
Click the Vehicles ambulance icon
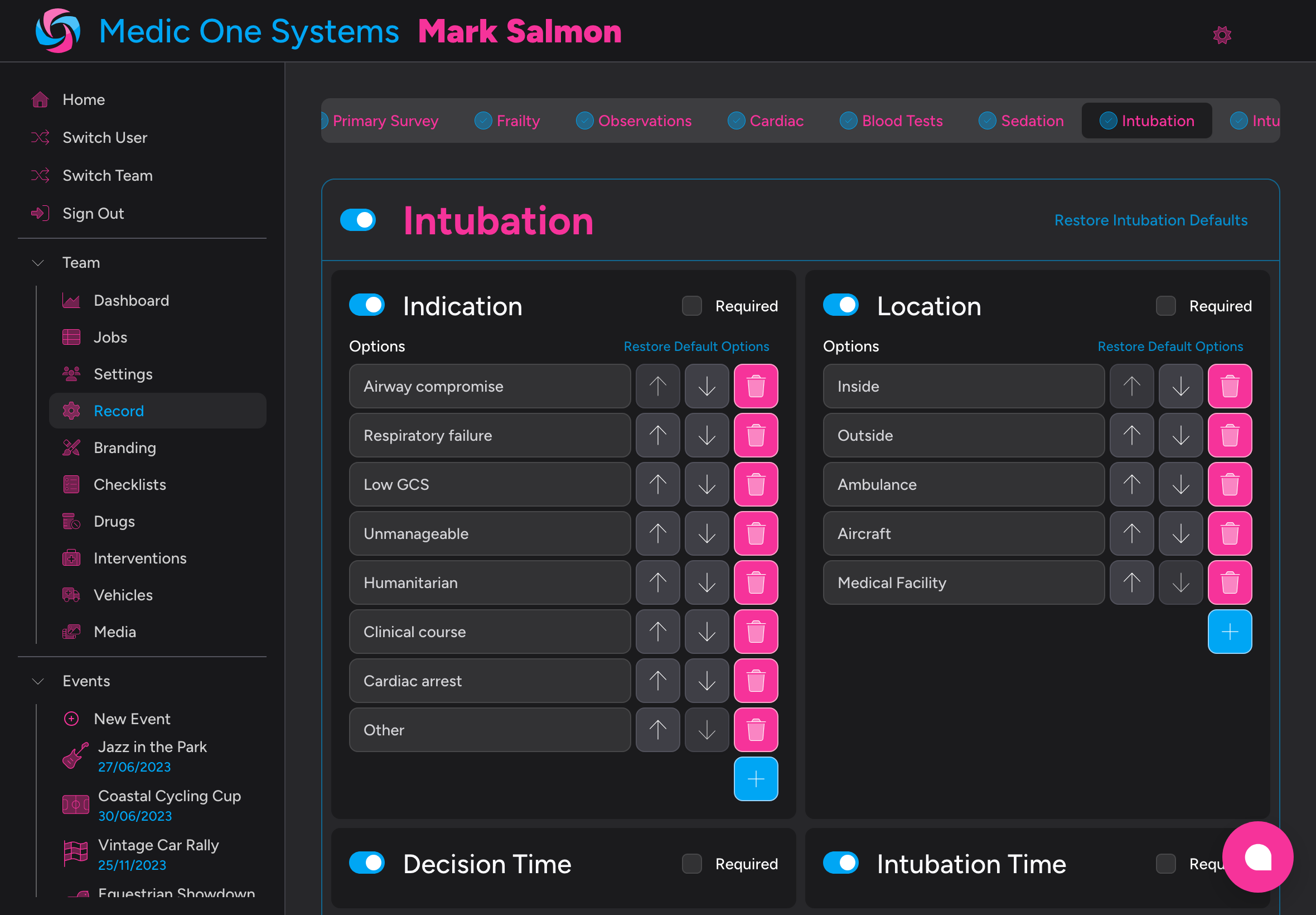tap(71, 595)
